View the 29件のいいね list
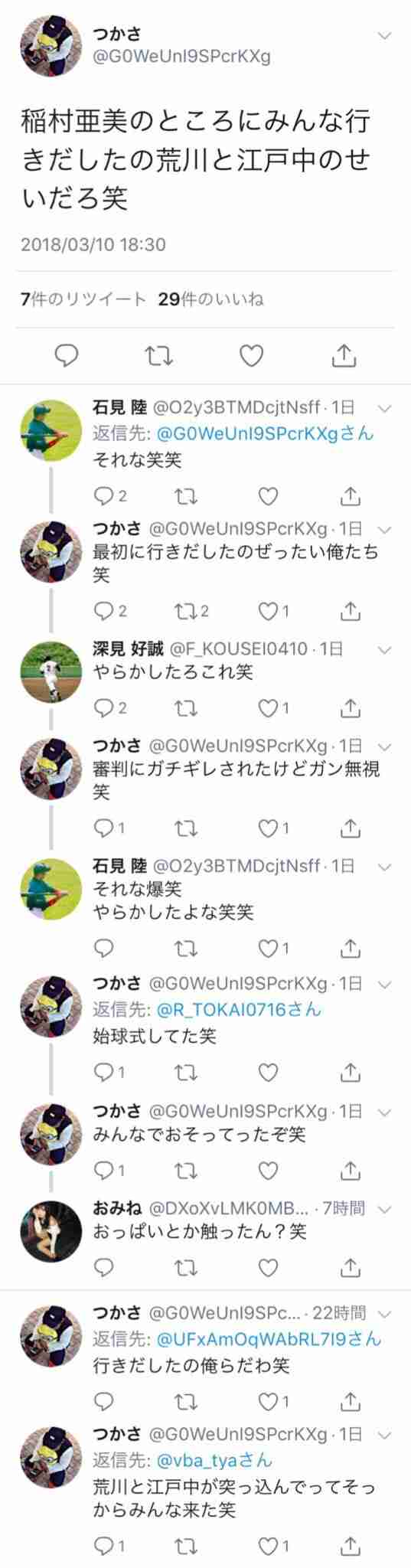411x1568 pixels. 210,299
